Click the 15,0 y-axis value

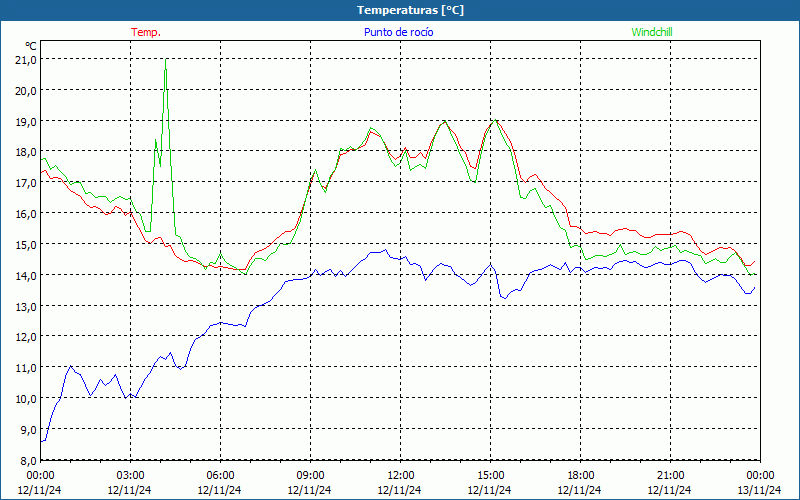(27, 244)
